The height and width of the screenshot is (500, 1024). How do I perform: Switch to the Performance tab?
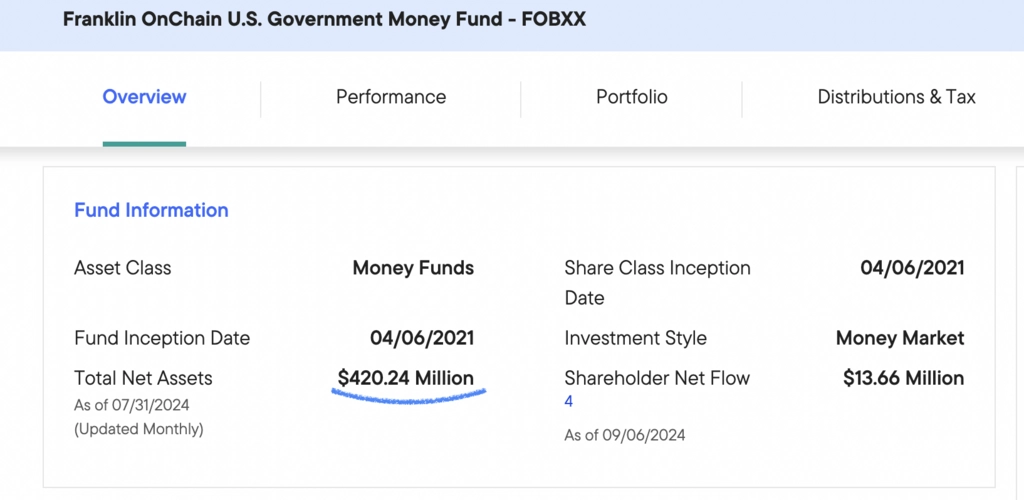pyautogui.click(x=391, y=97)
